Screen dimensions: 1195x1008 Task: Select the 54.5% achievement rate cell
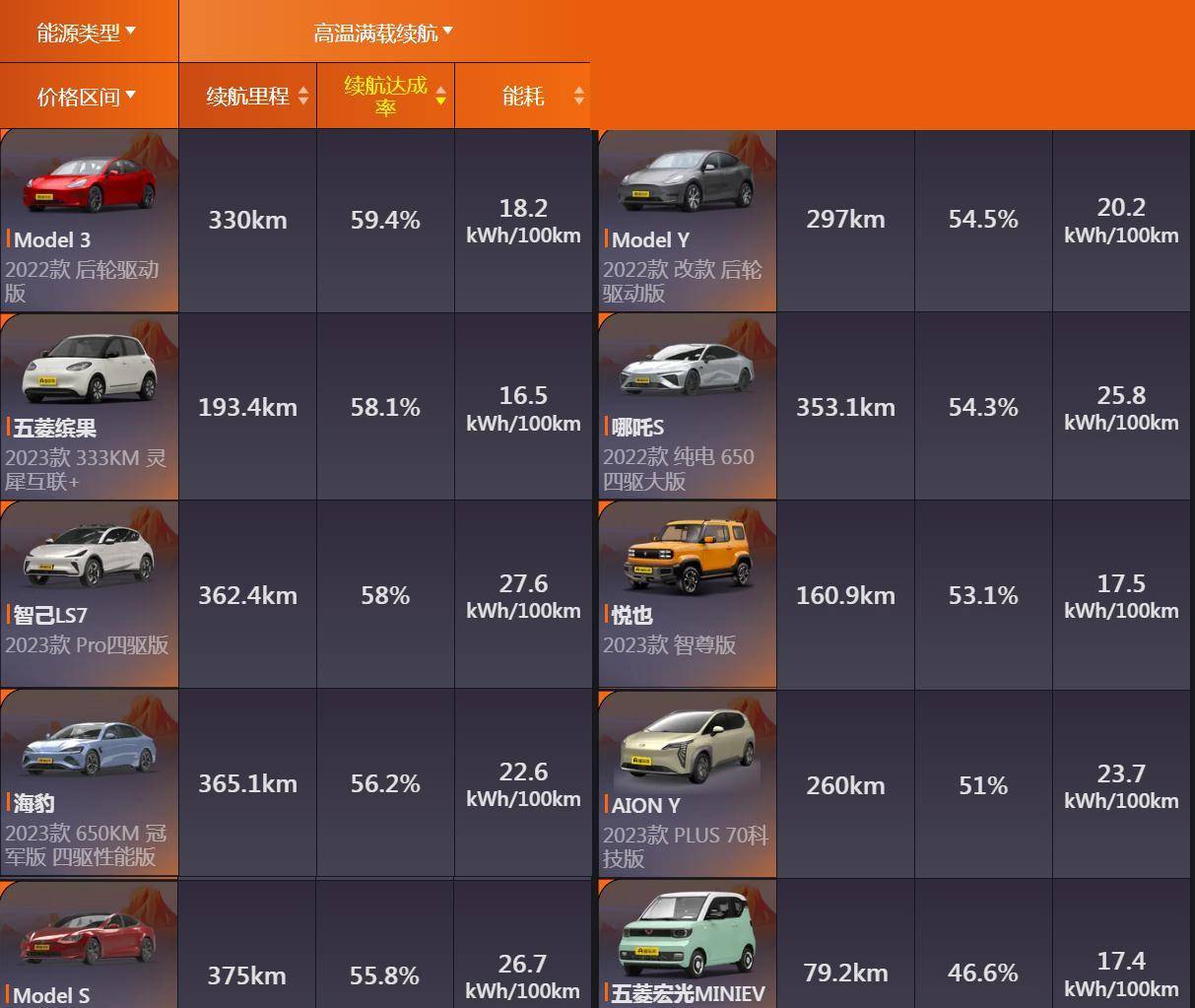click(x=983, y=220)
